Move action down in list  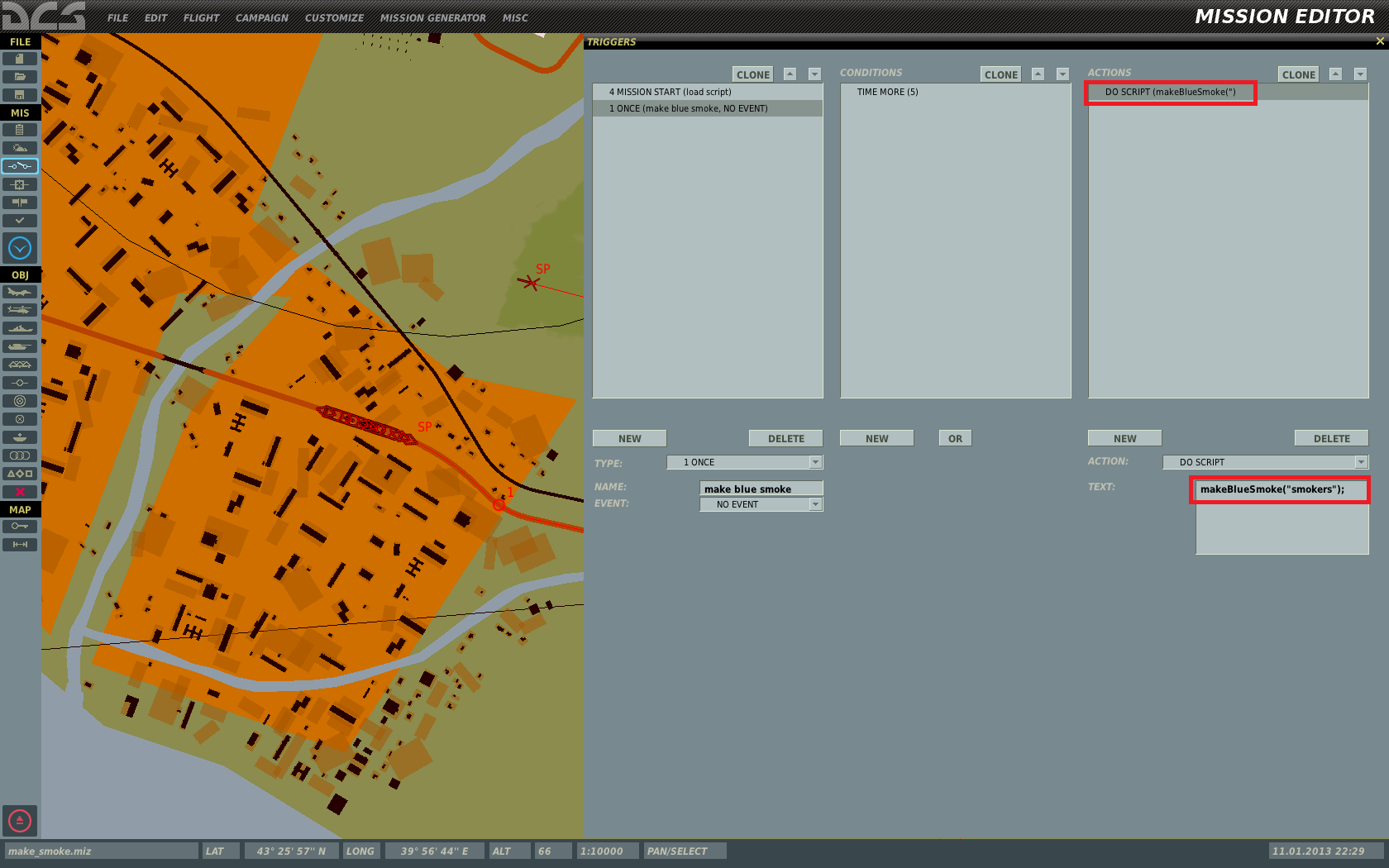[1360, 74]
